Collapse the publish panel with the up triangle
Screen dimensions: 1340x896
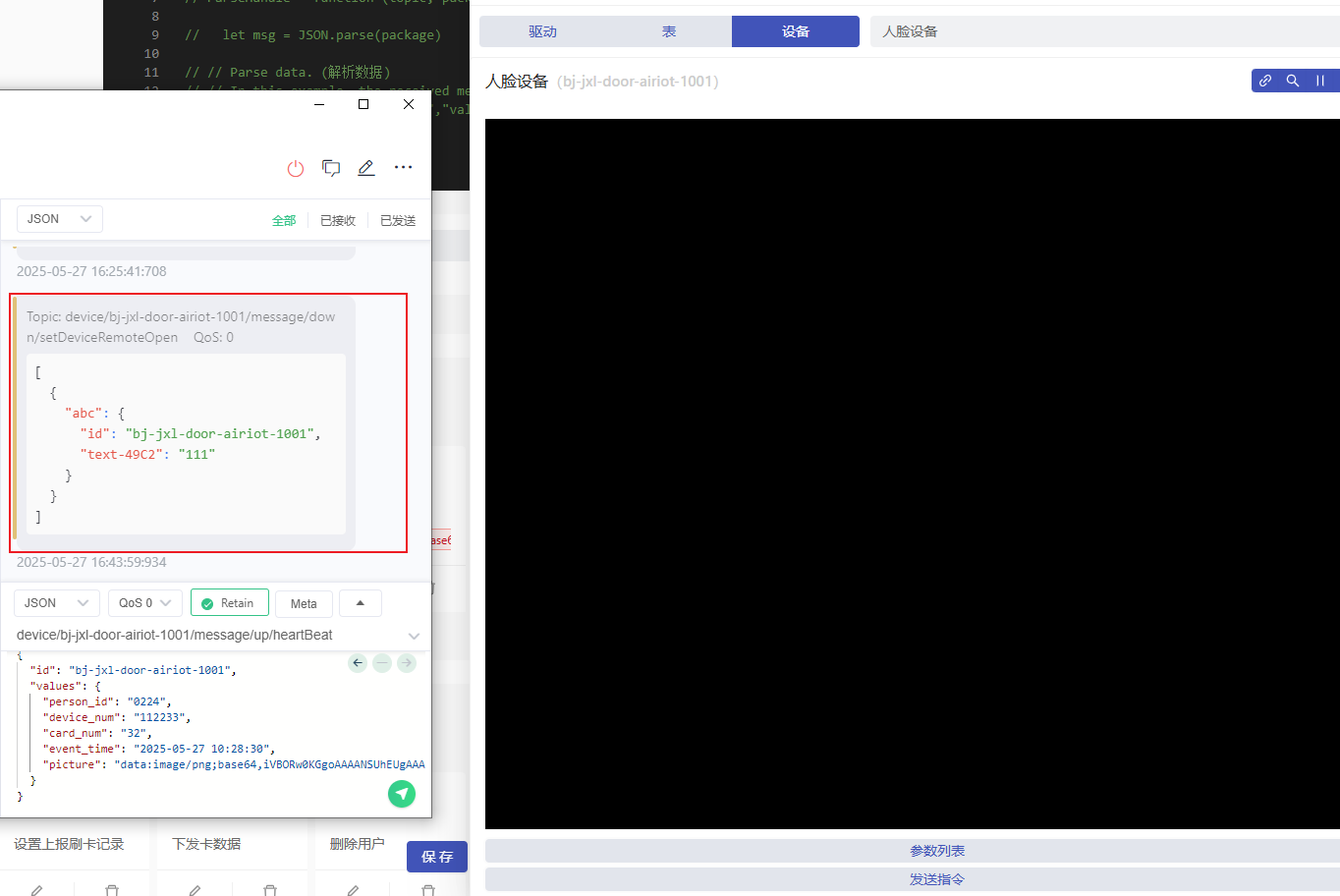(x=361, y=603)
